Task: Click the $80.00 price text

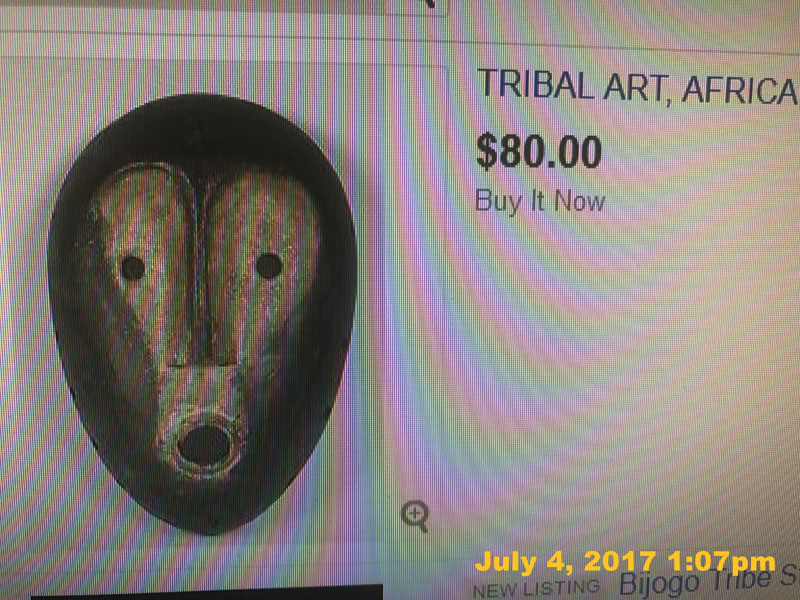Action: (539, 151)
